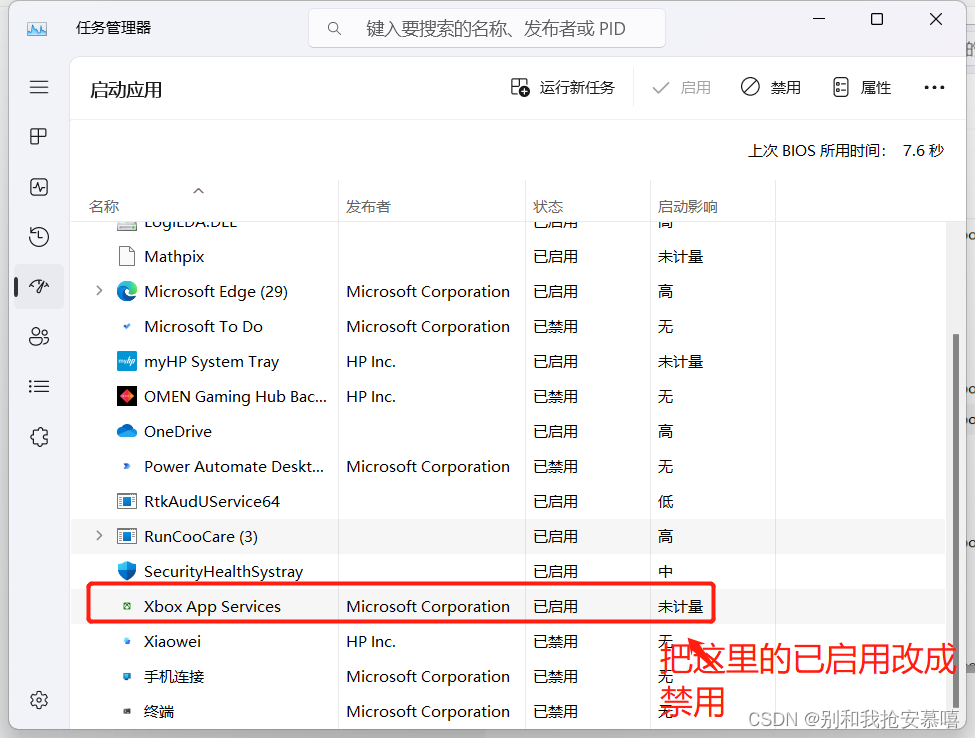Expand the Microsoft Edge (29) group
The image size is (975, 738).
coord(99,291)
